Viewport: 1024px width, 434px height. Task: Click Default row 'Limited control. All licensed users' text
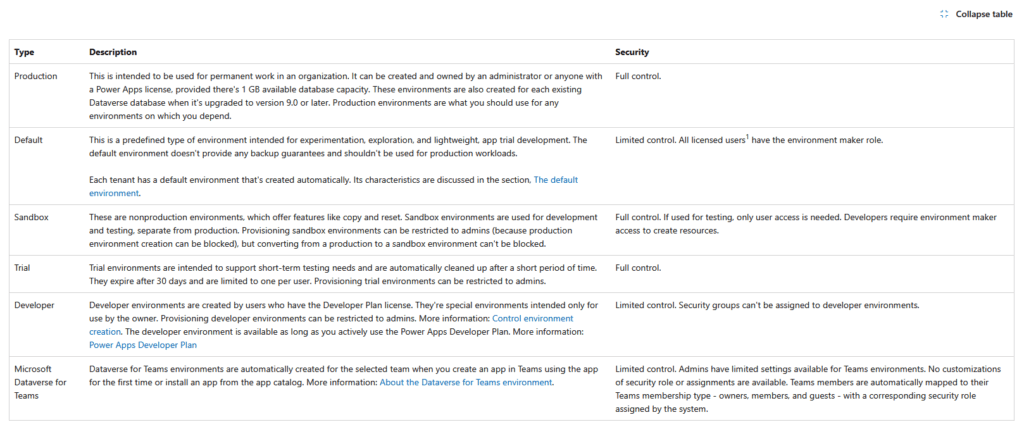click(680, 140)
